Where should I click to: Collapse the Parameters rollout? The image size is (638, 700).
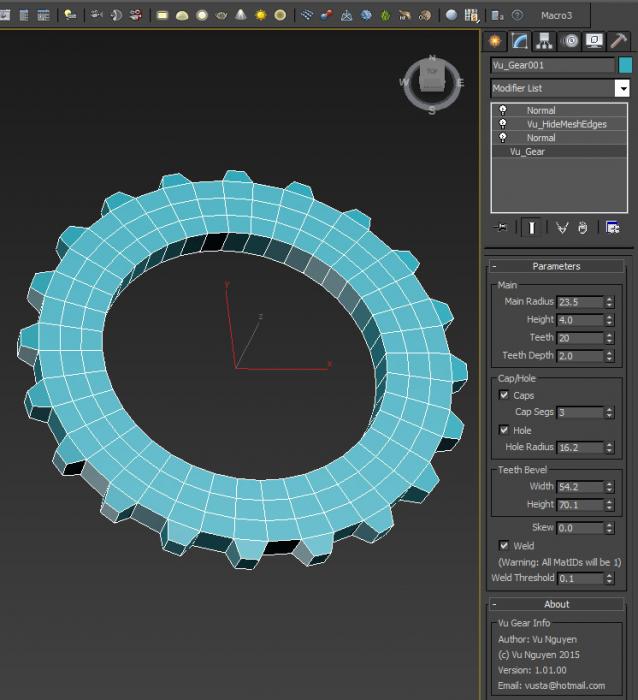click(x=556, y=266)
